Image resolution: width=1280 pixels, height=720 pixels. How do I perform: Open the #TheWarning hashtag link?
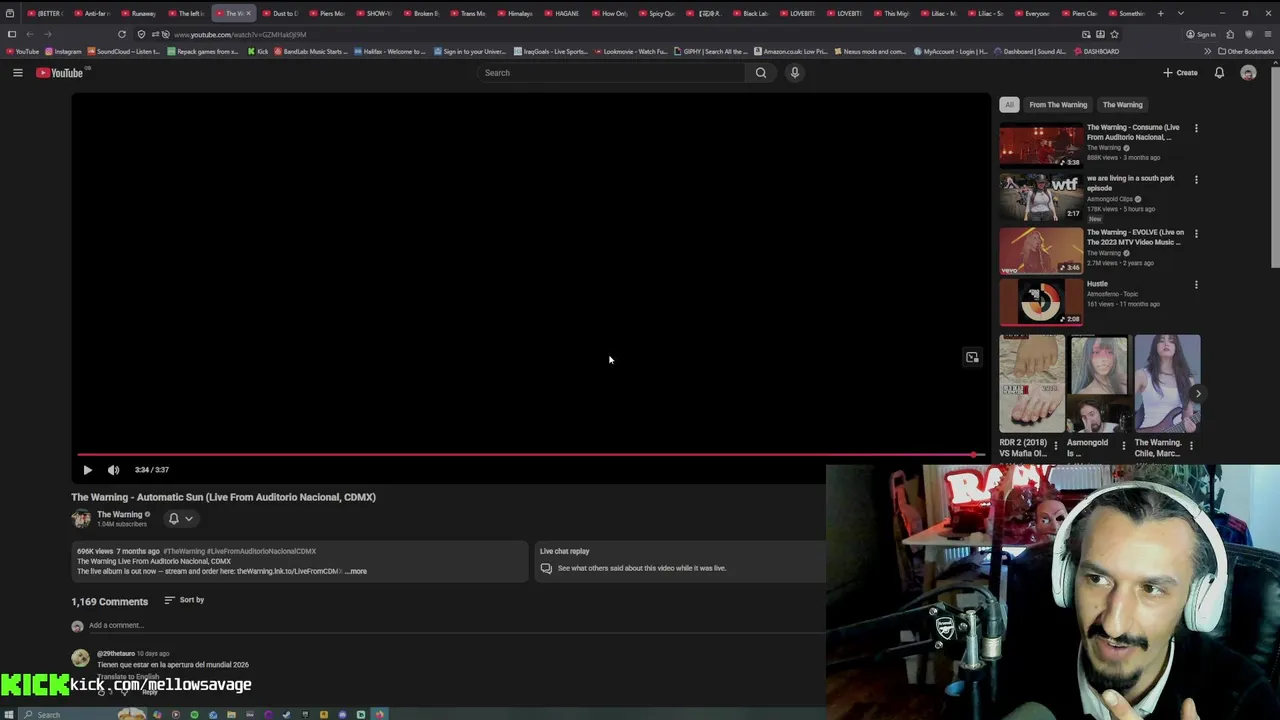click(184, 551)
